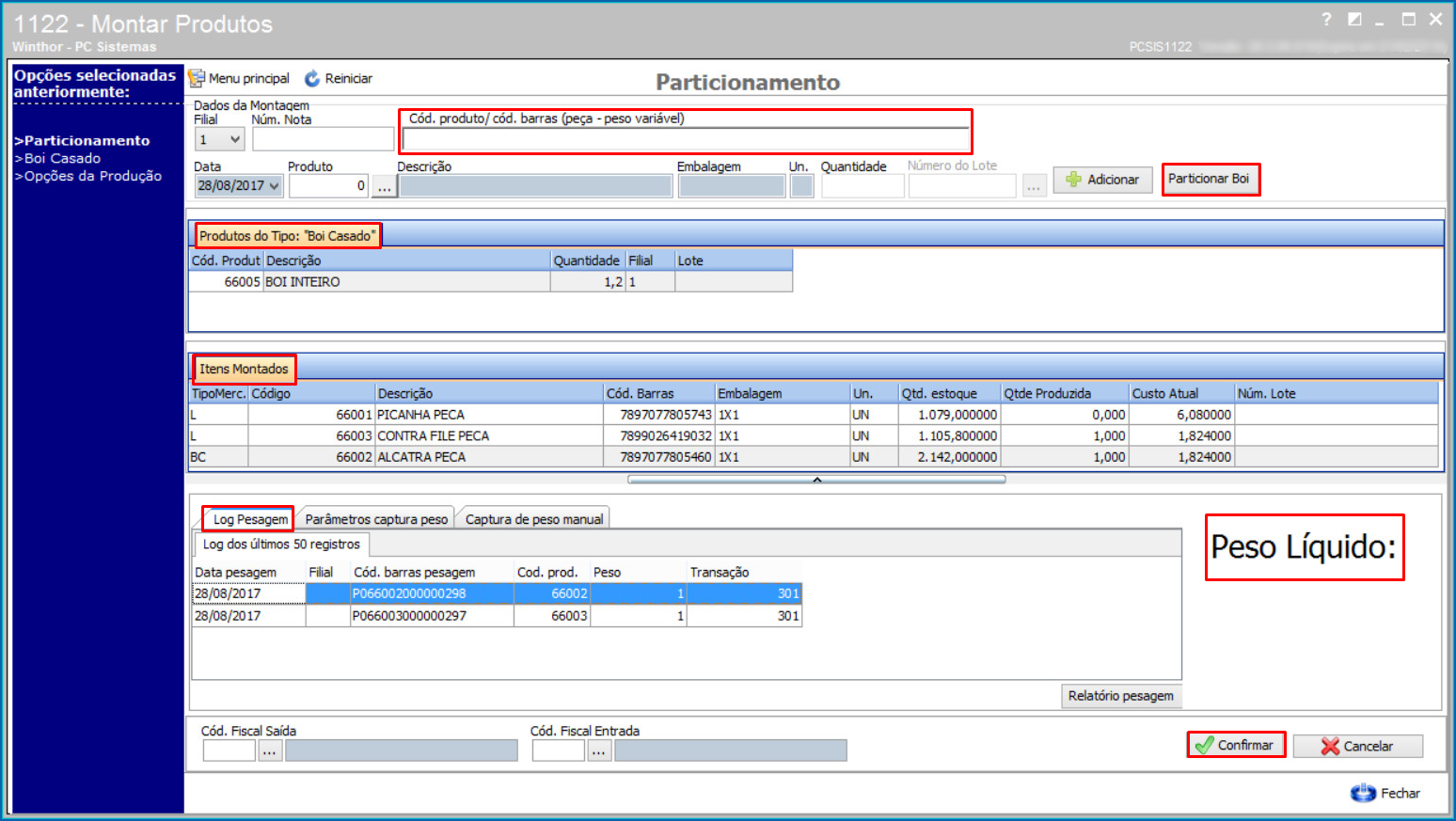Click the green checkmark Confirmar icon

coord(1204,746)
